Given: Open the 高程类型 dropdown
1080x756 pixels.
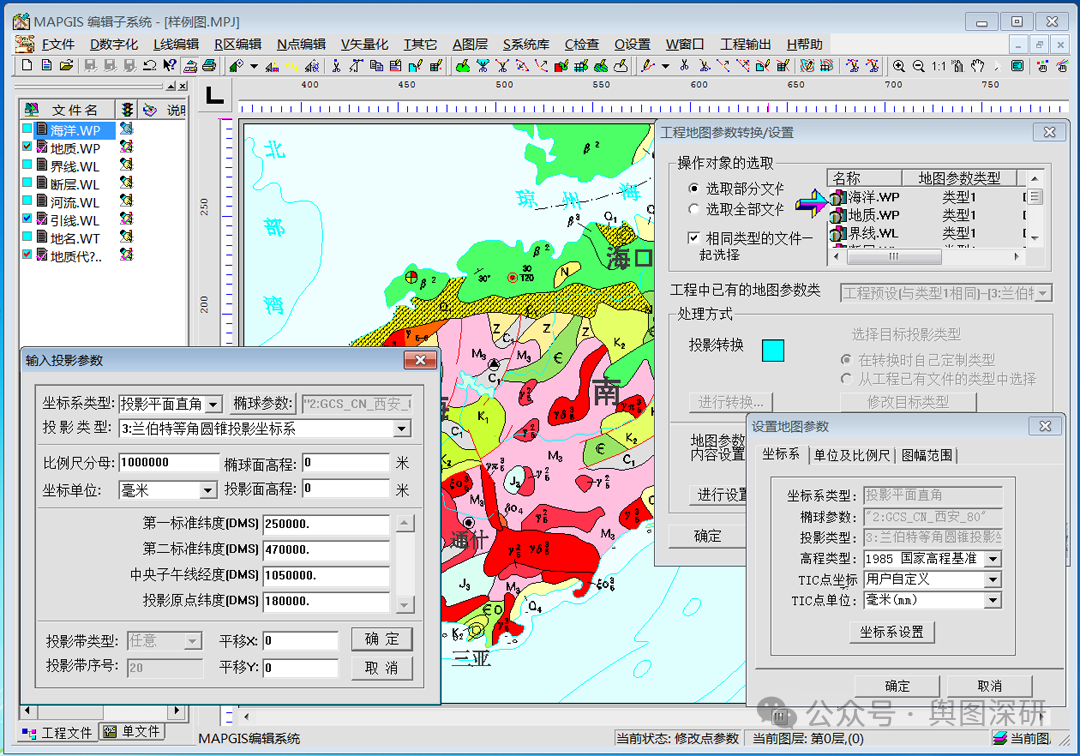Looking at the screenshot, I should click(x=992, y=559).
